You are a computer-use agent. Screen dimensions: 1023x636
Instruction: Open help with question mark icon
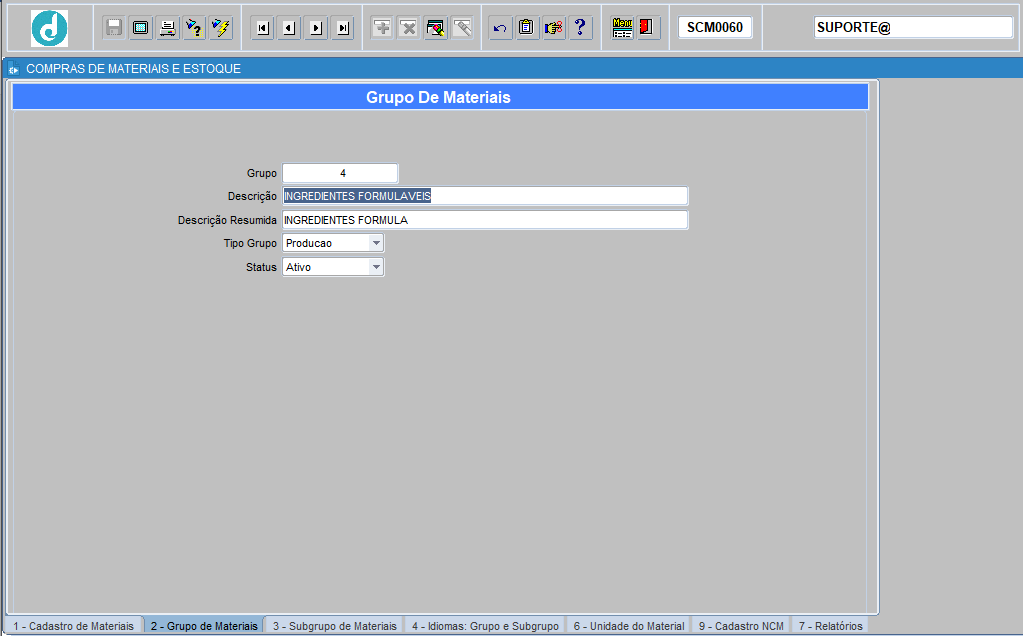point(581,28)
